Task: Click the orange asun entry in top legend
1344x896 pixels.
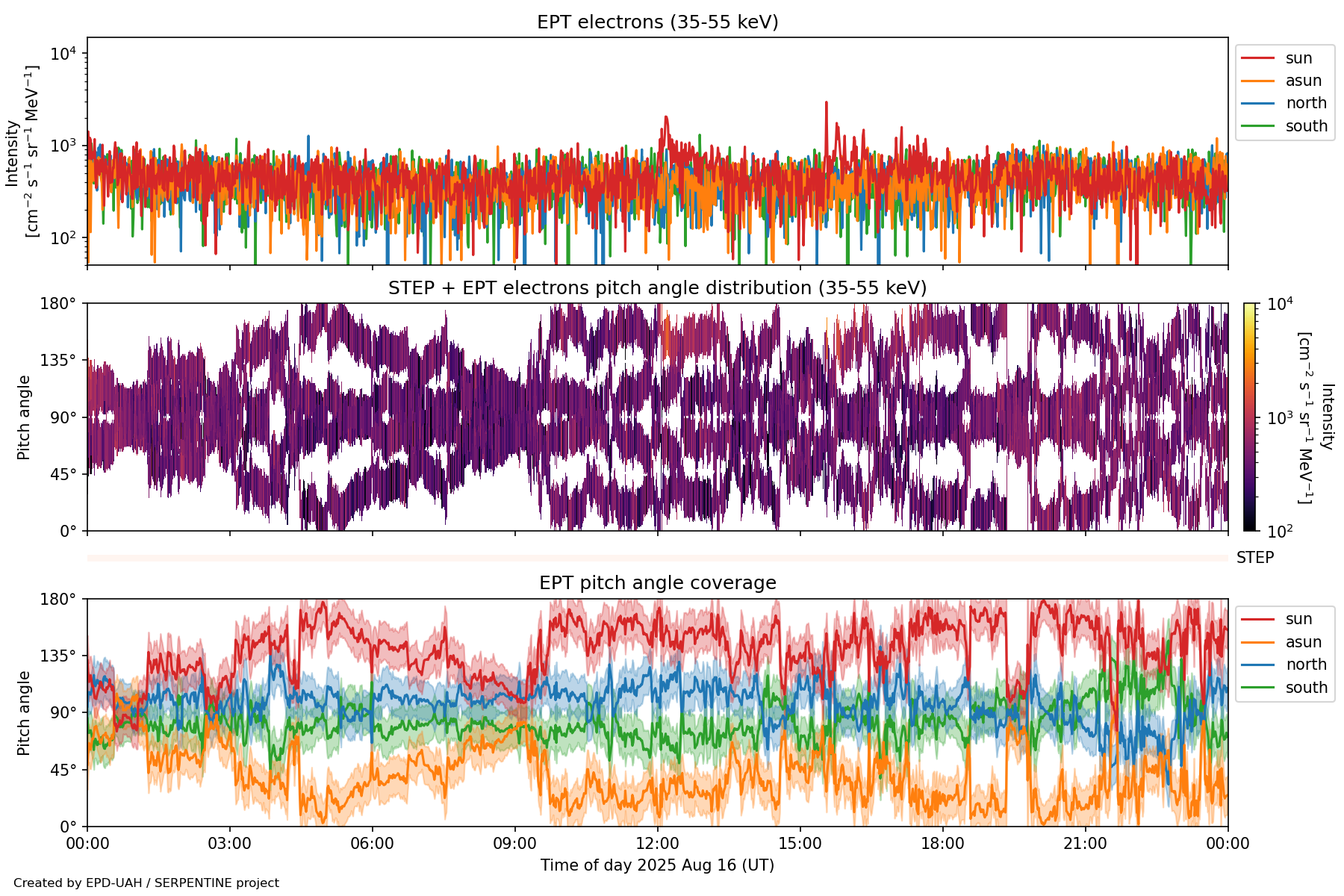Action: click(1257, 81)
